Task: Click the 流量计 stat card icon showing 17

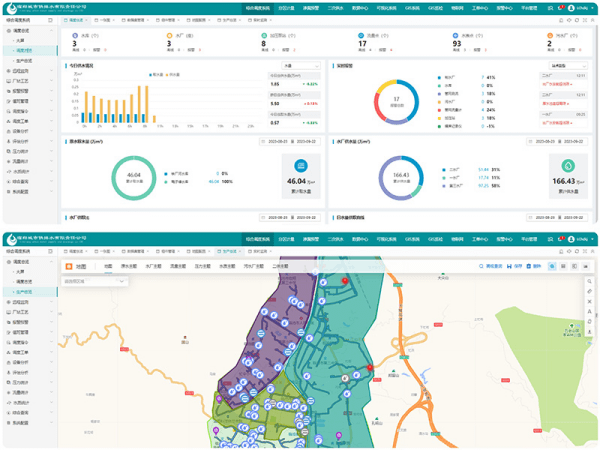Action: click(x=361, y=34)
